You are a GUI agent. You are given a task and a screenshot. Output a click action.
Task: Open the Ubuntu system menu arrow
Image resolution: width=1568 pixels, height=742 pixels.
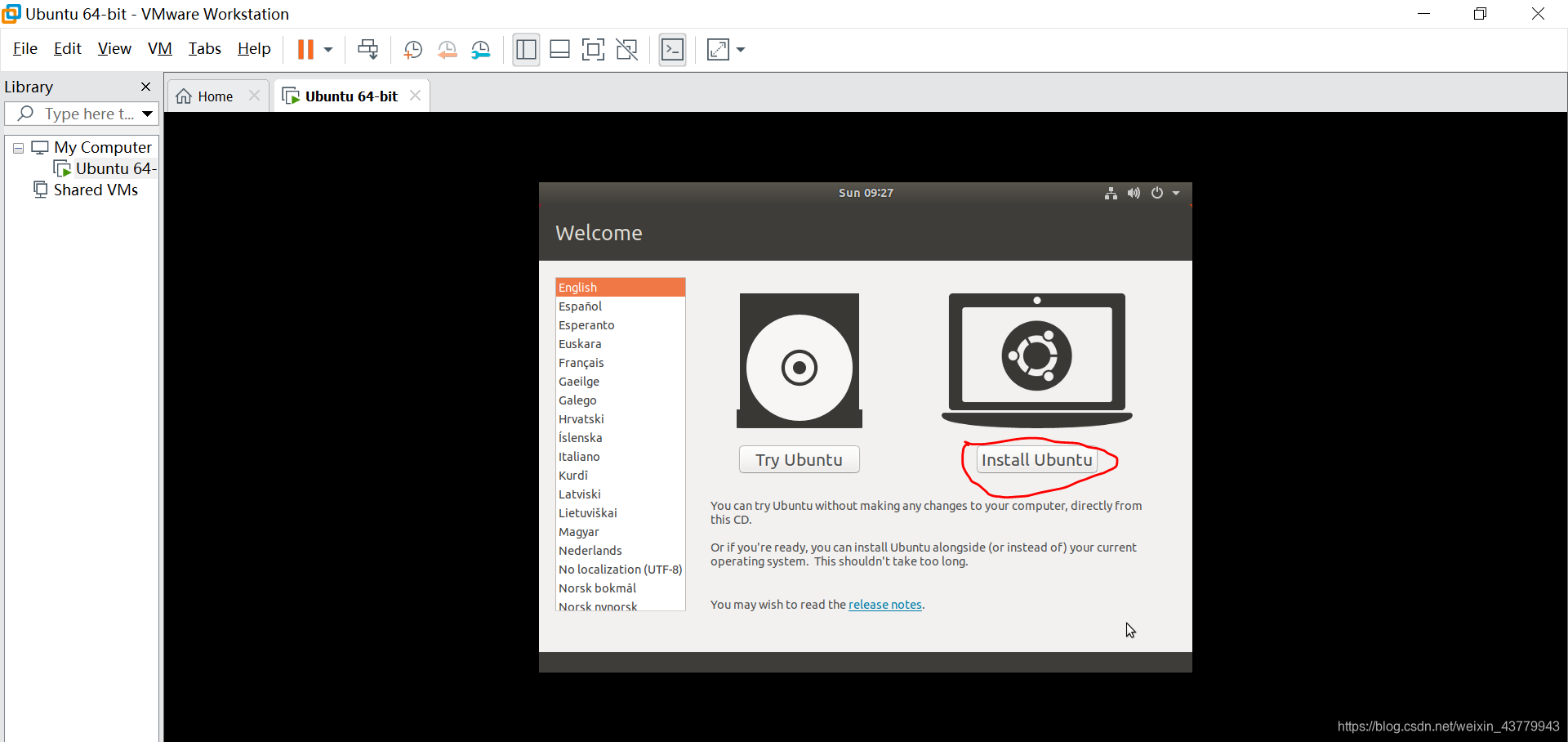pyautogui.click(x=1176, y=193)
